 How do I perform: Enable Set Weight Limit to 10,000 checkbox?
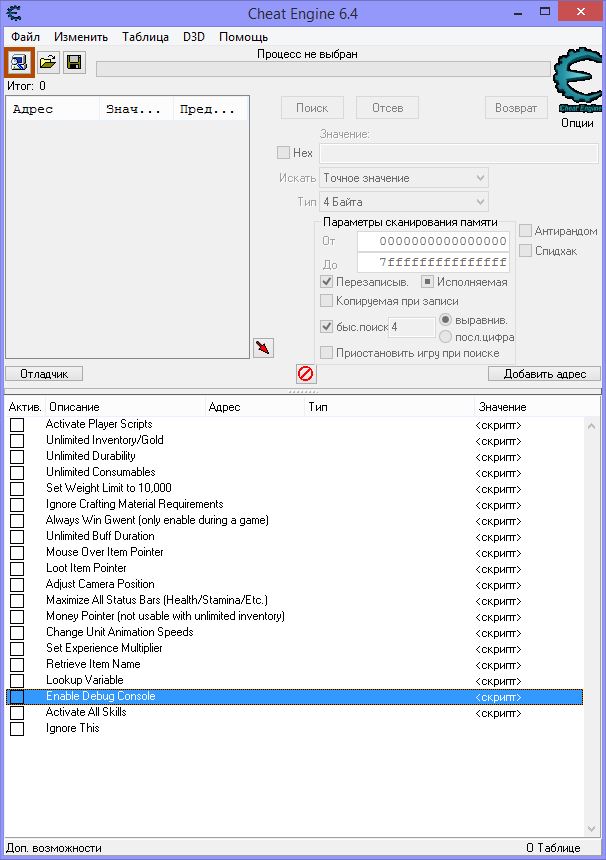[17, 488]
